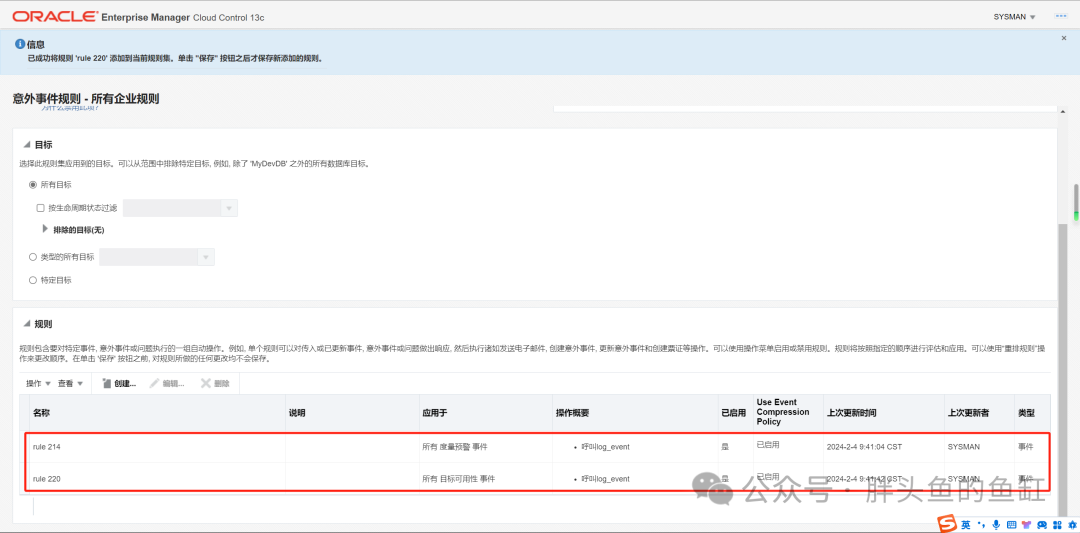Expand 排除的目标(无) disclosure triangle

pyautogui.click(x=45, y=229)
